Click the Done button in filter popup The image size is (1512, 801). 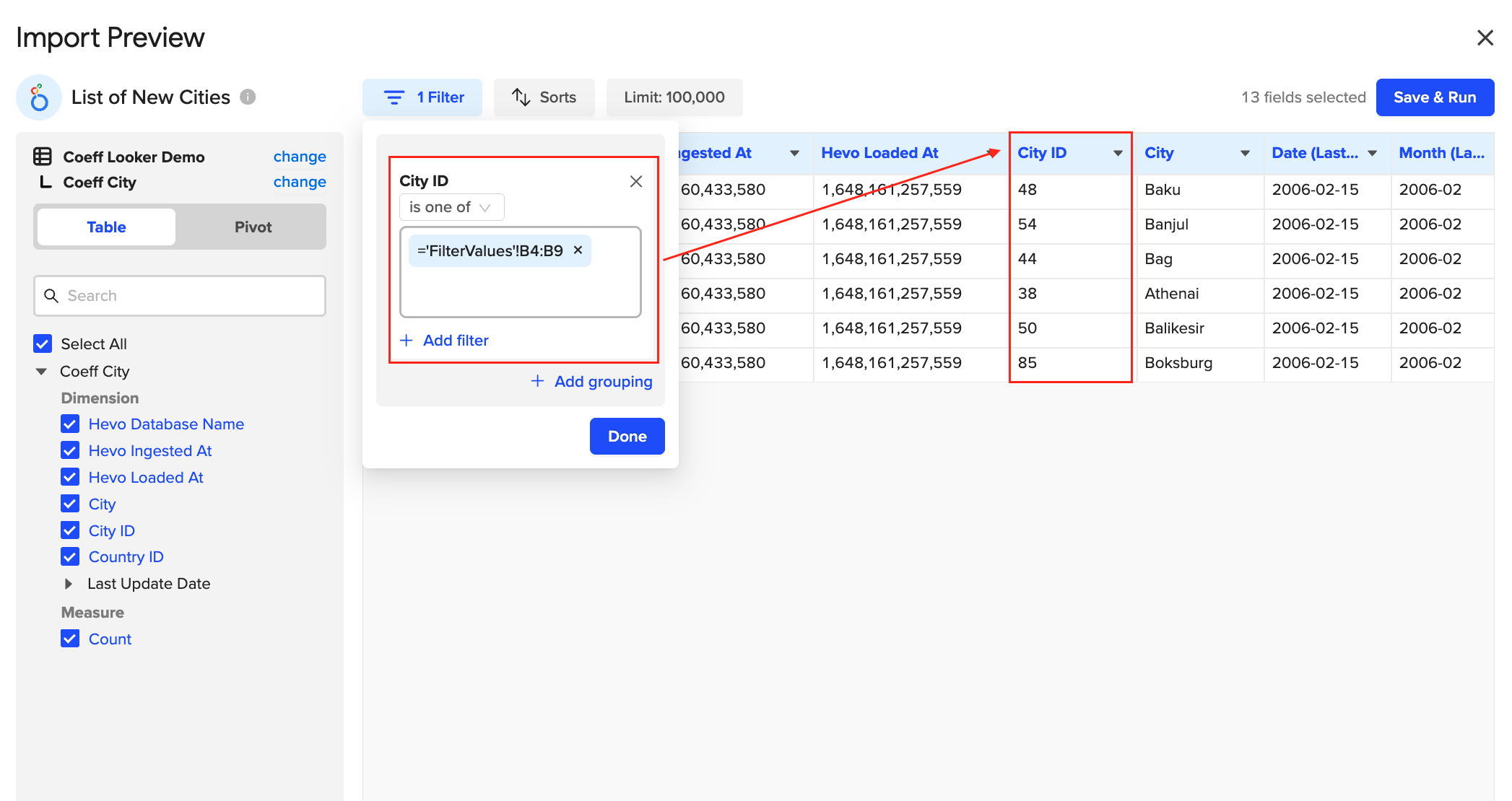pyautogui.click(x=627, y=436)
